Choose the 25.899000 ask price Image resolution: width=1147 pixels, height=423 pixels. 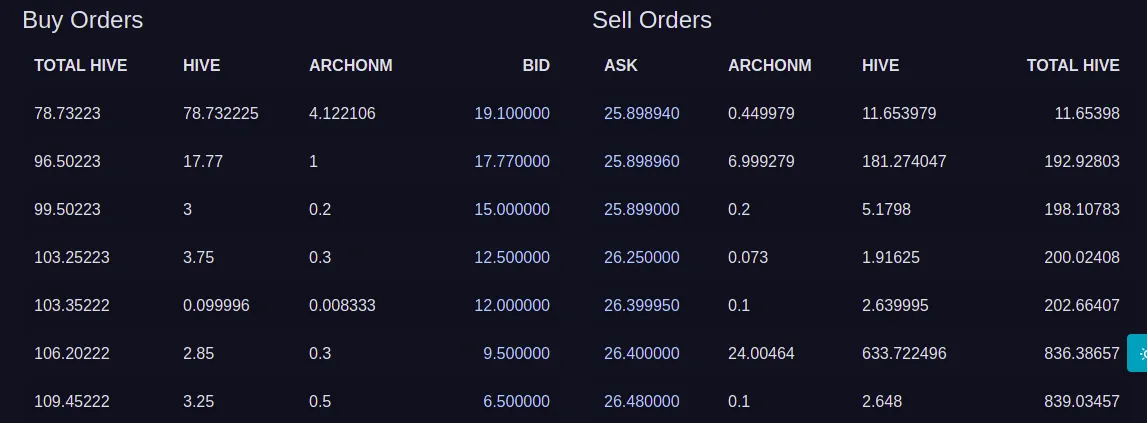click(x=642, y=209)
